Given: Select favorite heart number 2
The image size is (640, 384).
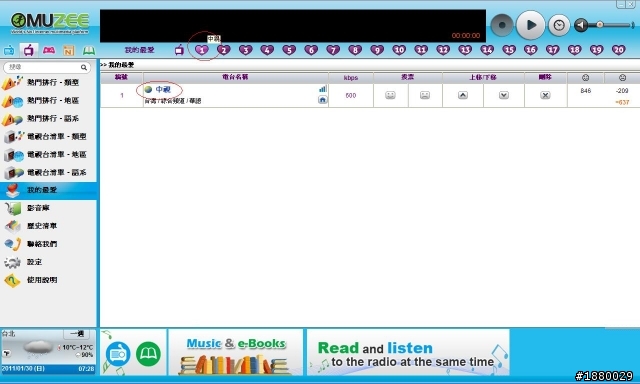Looking at the screenshot, I should 224,50.
